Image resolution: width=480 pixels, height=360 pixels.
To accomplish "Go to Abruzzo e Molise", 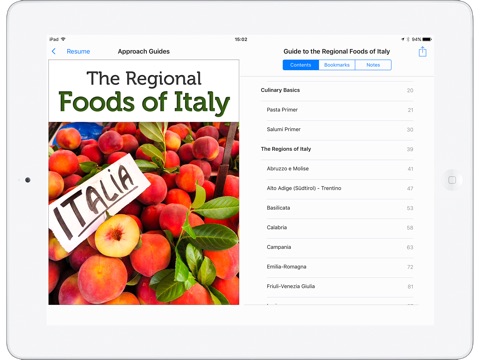I will pos(340,169).
